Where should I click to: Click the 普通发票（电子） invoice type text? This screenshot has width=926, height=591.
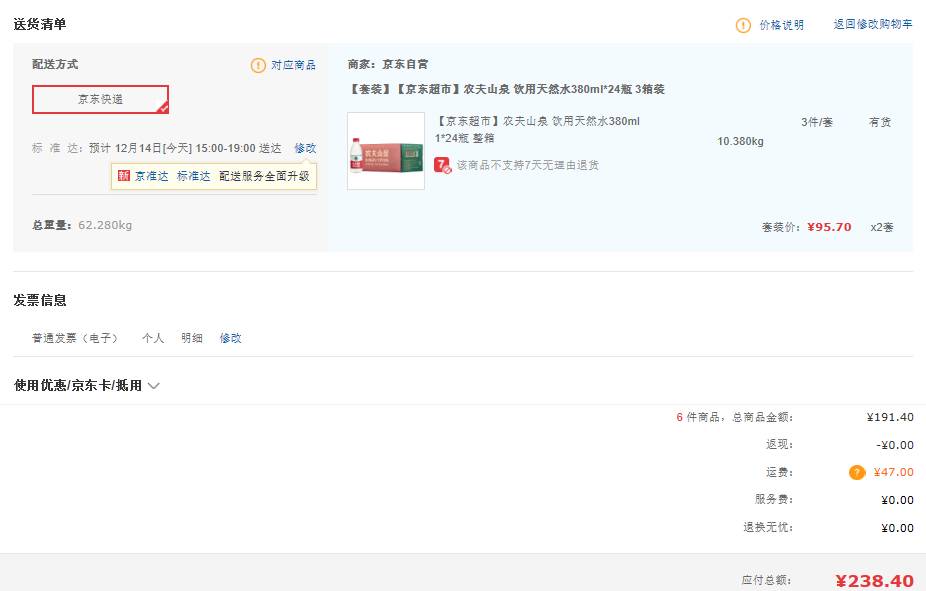75,338
